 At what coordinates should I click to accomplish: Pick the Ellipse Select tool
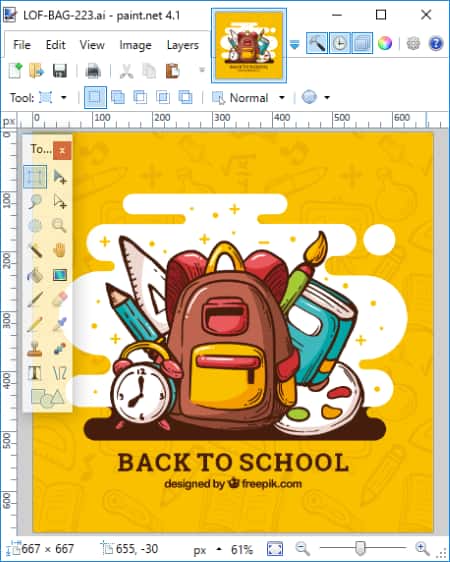pos(35,226)
